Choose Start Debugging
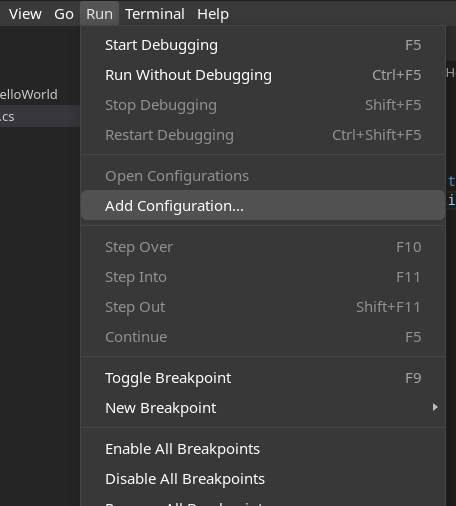This screenshot has height=506, width=456. pyautogui.click(x=263, y=45)
